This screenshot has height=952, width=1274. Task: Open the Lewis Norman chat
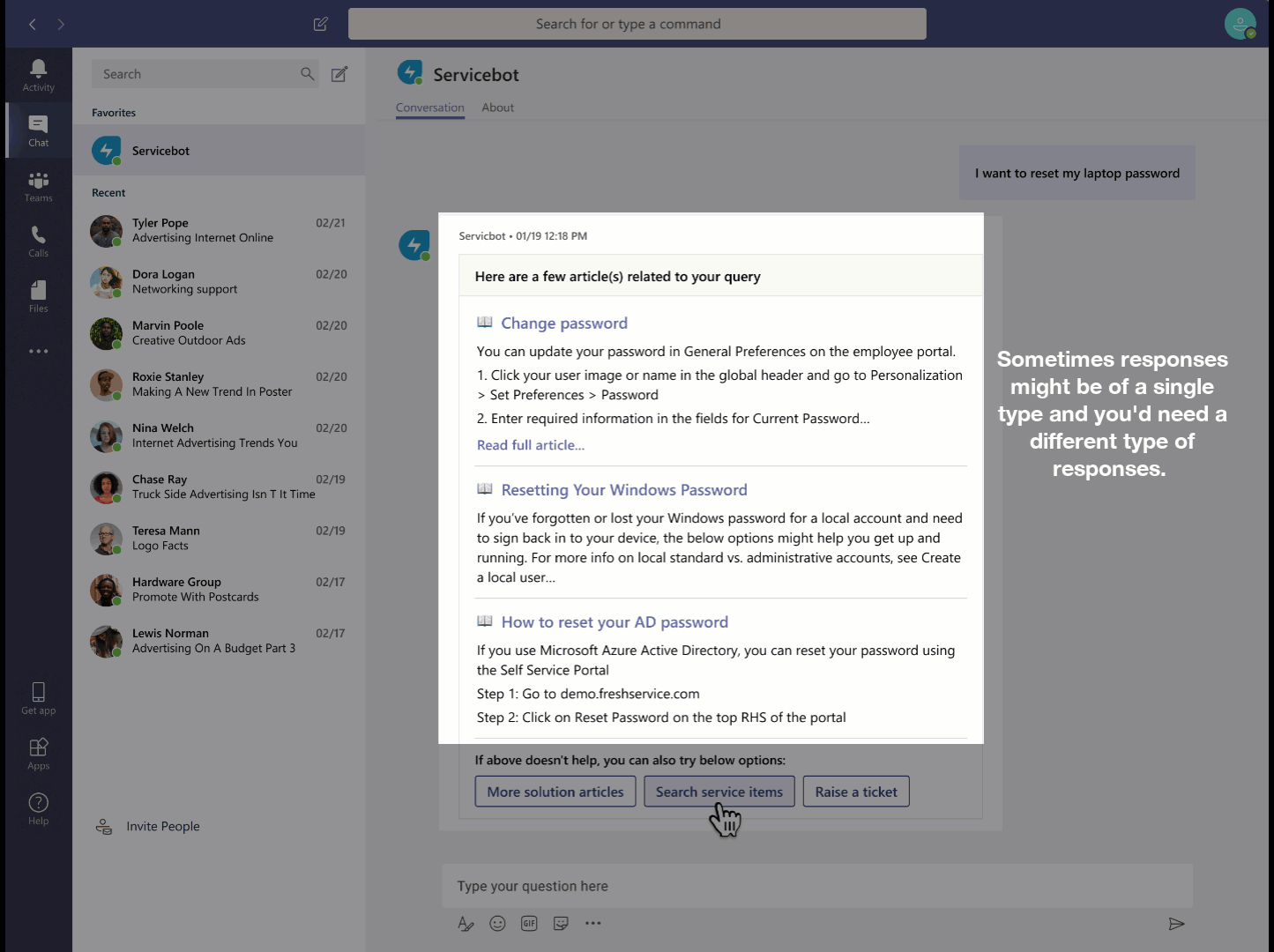219,641
